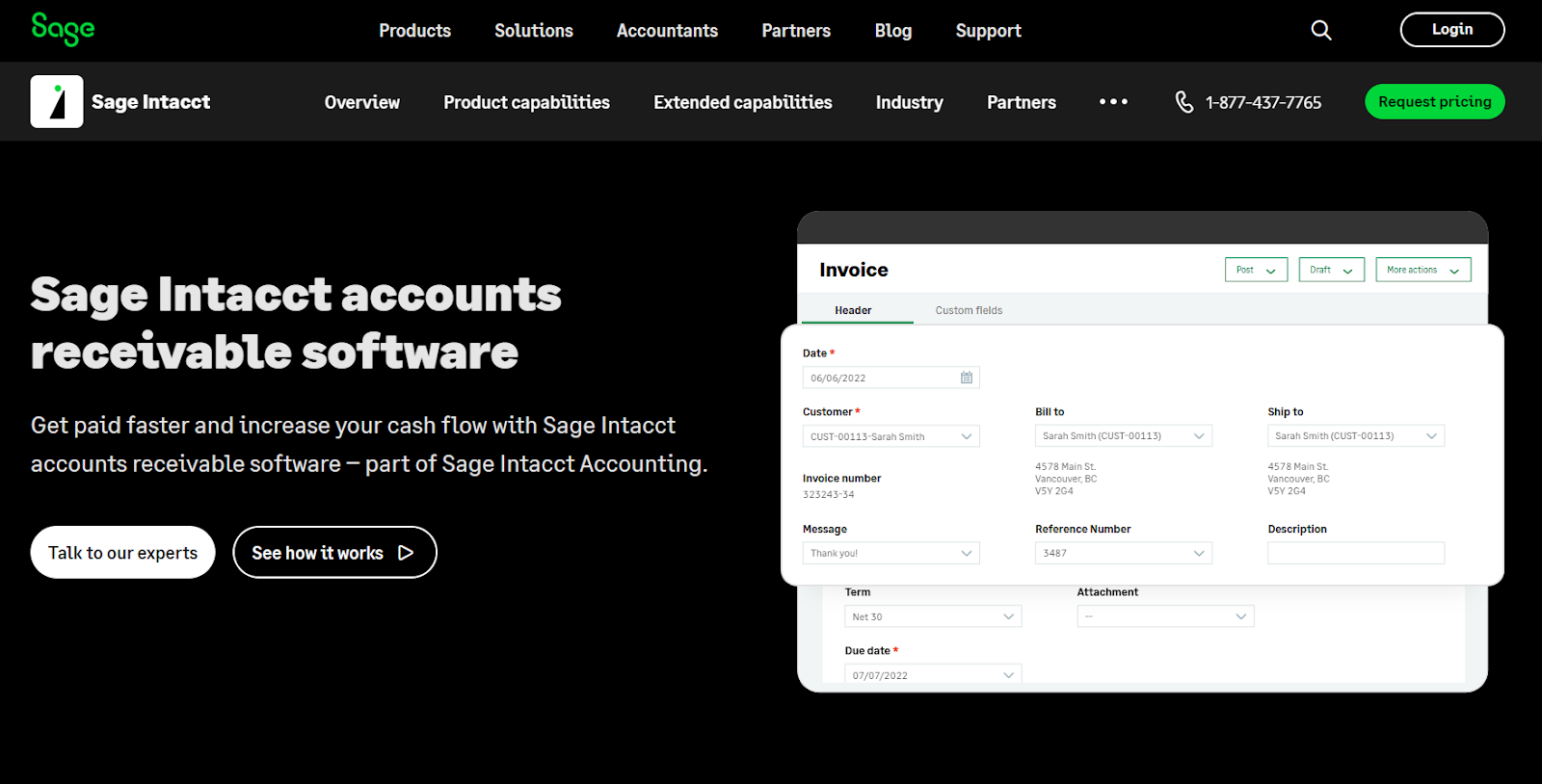Open the Support menu
This screenshot has width=1542, height=784.
point(988,30)
